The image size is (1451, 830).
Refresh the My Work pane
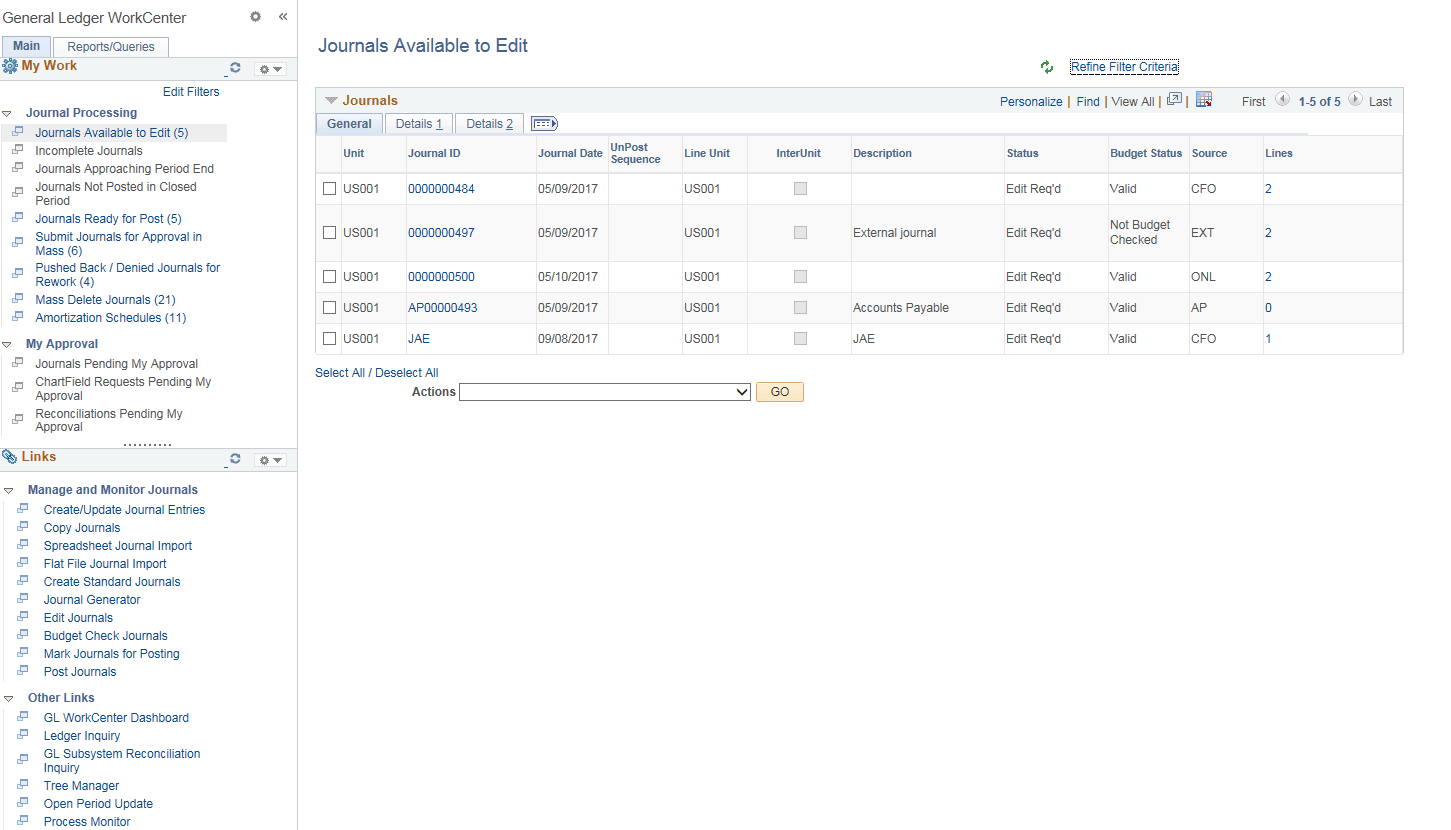coord(235,68)
